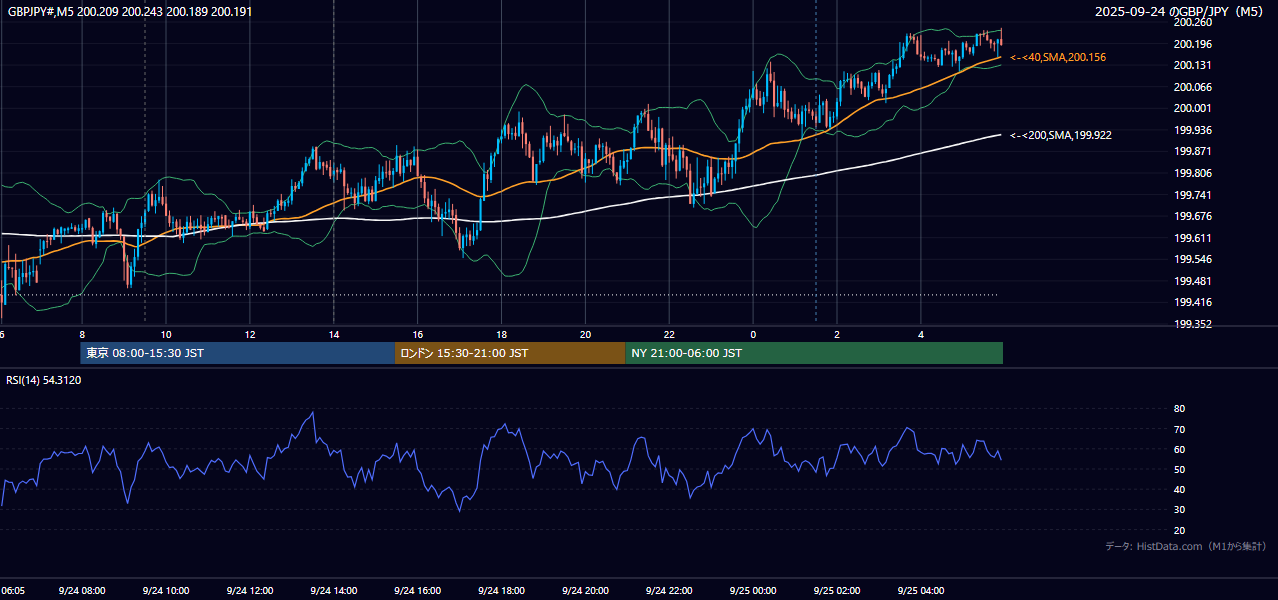The height and width of the screenshot is (600, 1278).
Task: Click price axis label 199.481
Action: [1192, 281]
